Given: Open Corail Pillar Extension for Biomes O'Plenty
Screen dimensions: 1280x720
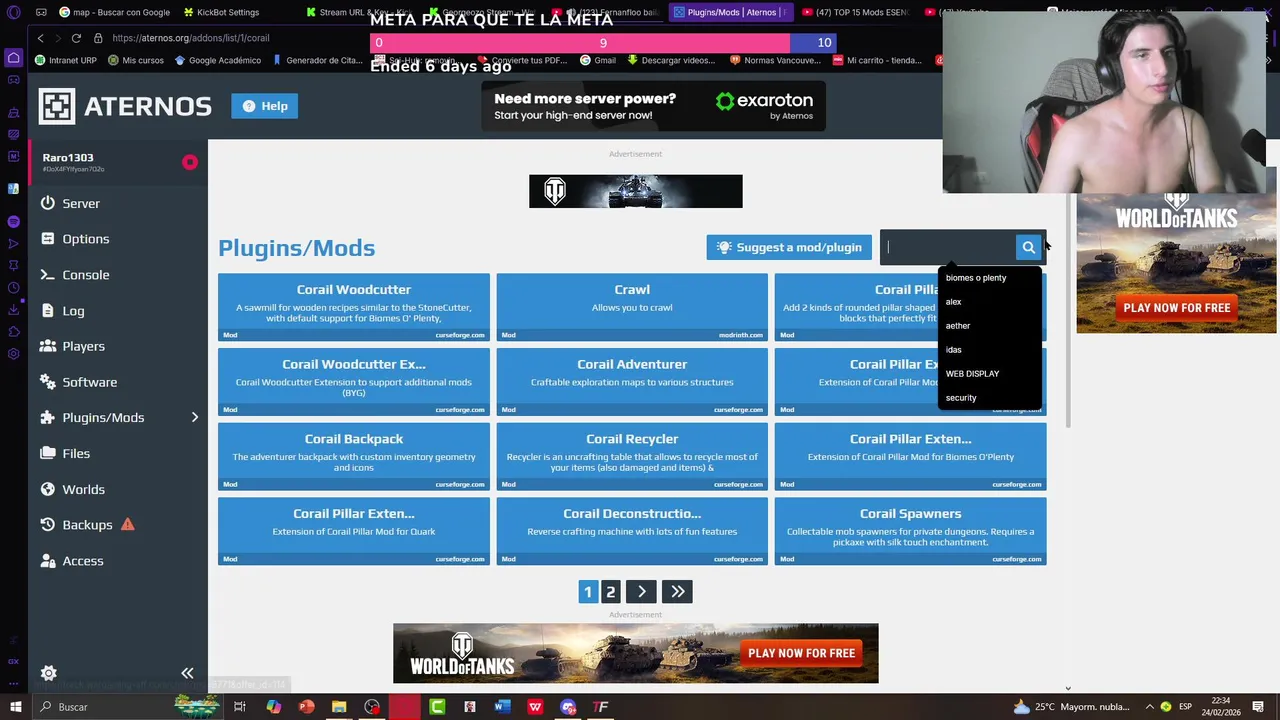Looking at the screenshot, I should 910,456.
